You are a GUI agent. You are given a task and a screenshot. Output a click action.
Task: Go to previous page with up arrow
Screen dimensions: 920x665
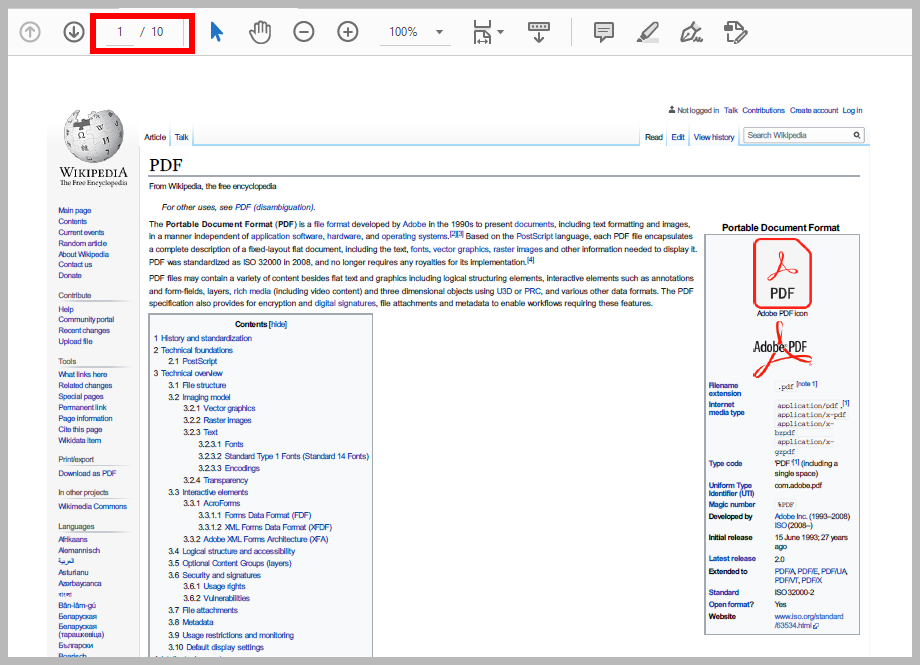(x=30, y=32)
